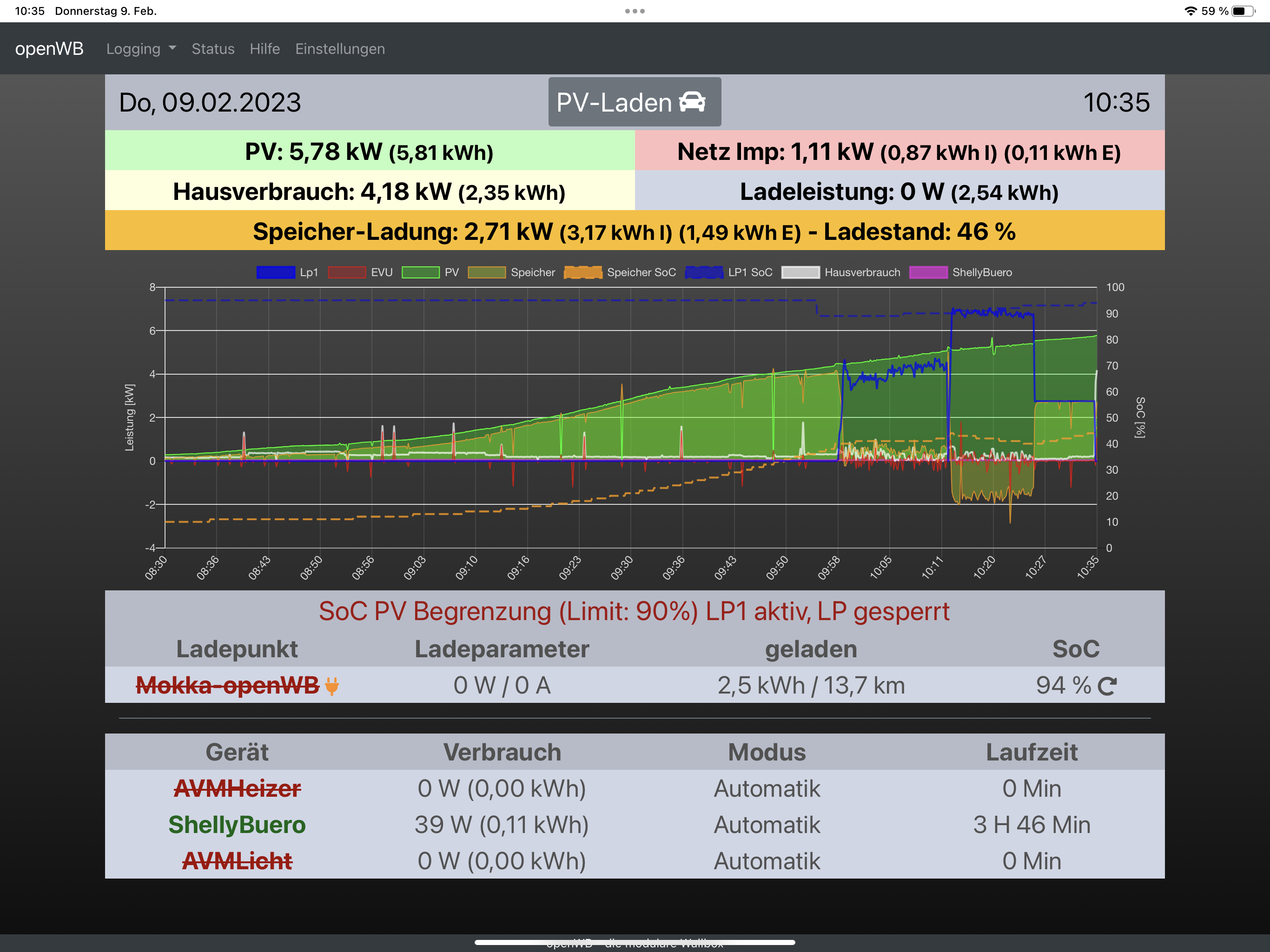This screenshot has height=952, width=1270.
Task: Open the Logging dropdown menu
Action: click(x=141, y=49)
